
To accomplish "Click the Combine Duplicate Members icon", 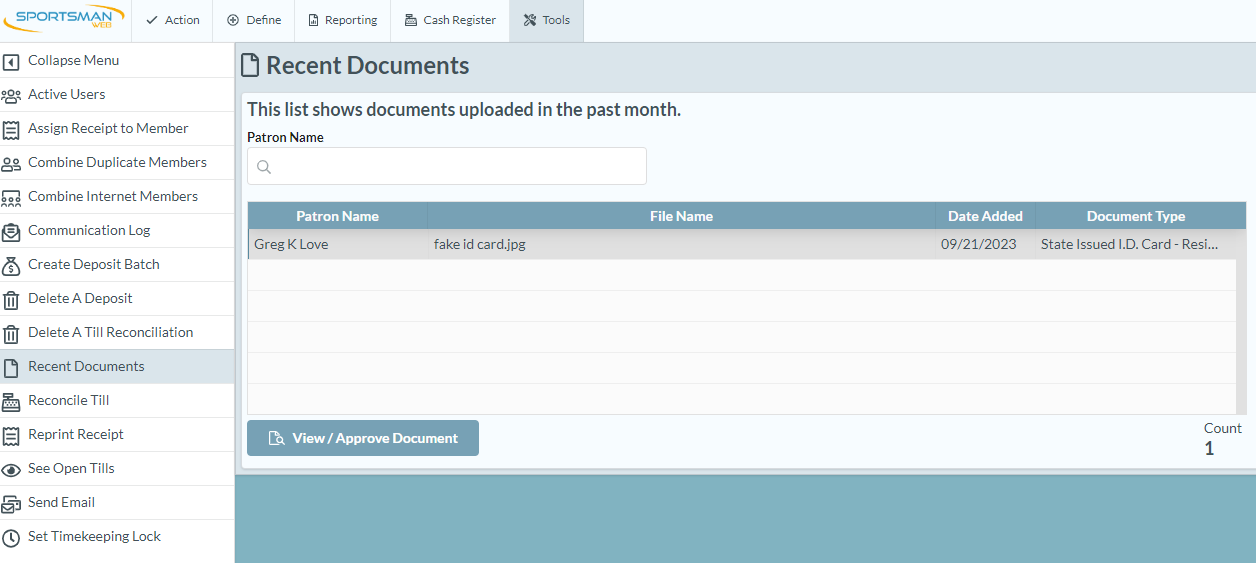I will click(x=11, y=164).
